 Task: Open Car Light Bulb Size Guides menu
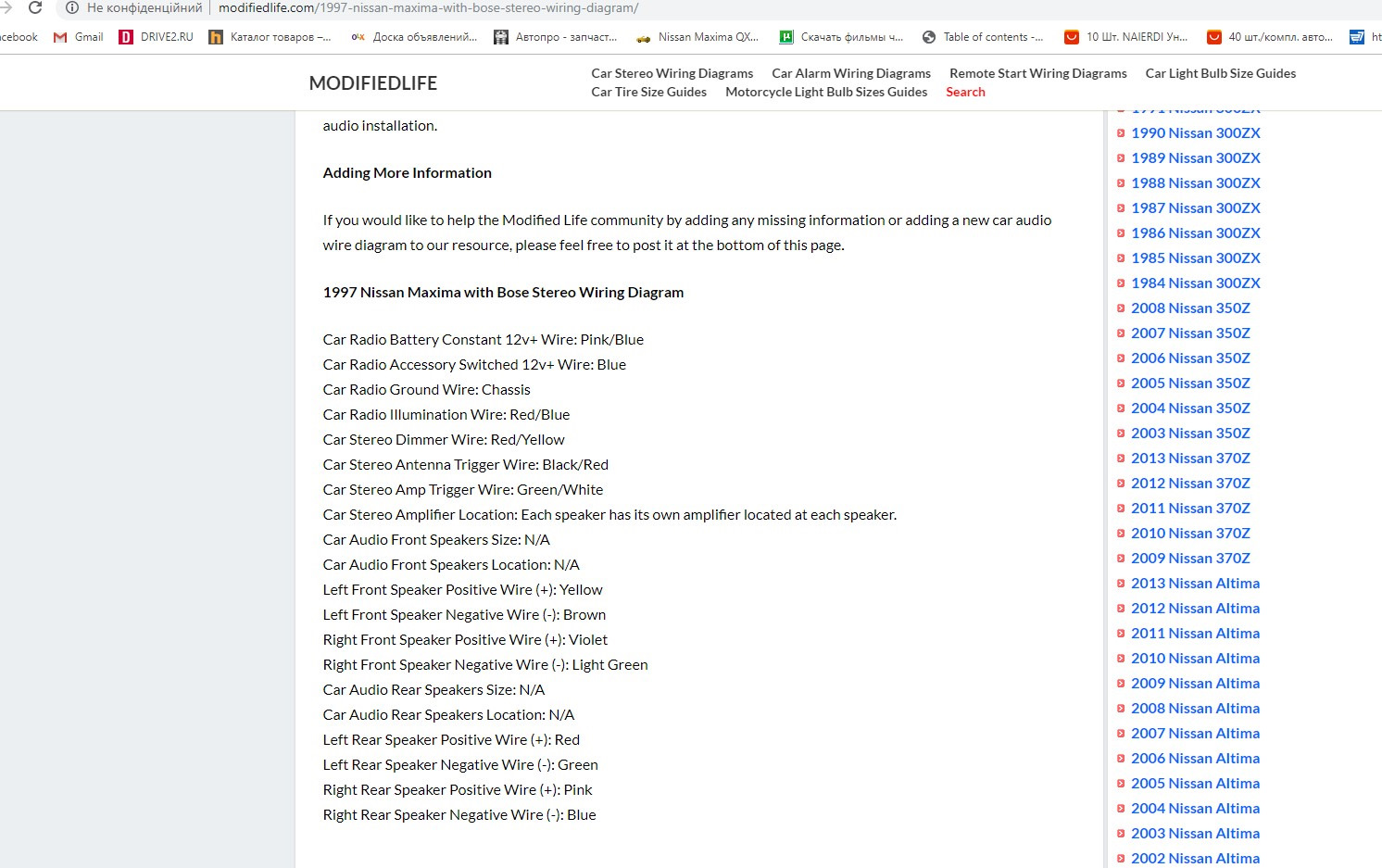(1221, 73)
